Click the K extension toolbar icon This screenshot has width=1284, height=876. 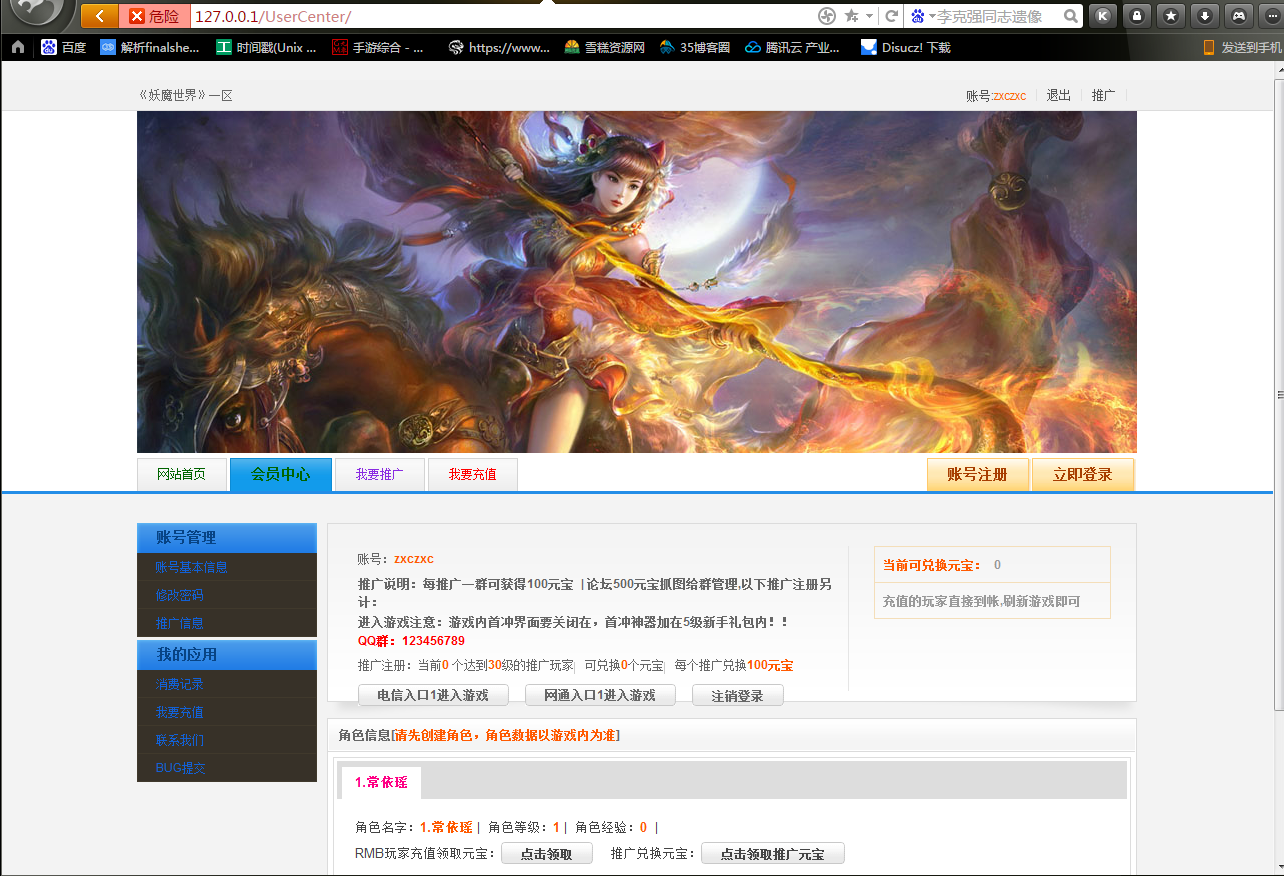tap(1102, 16)
